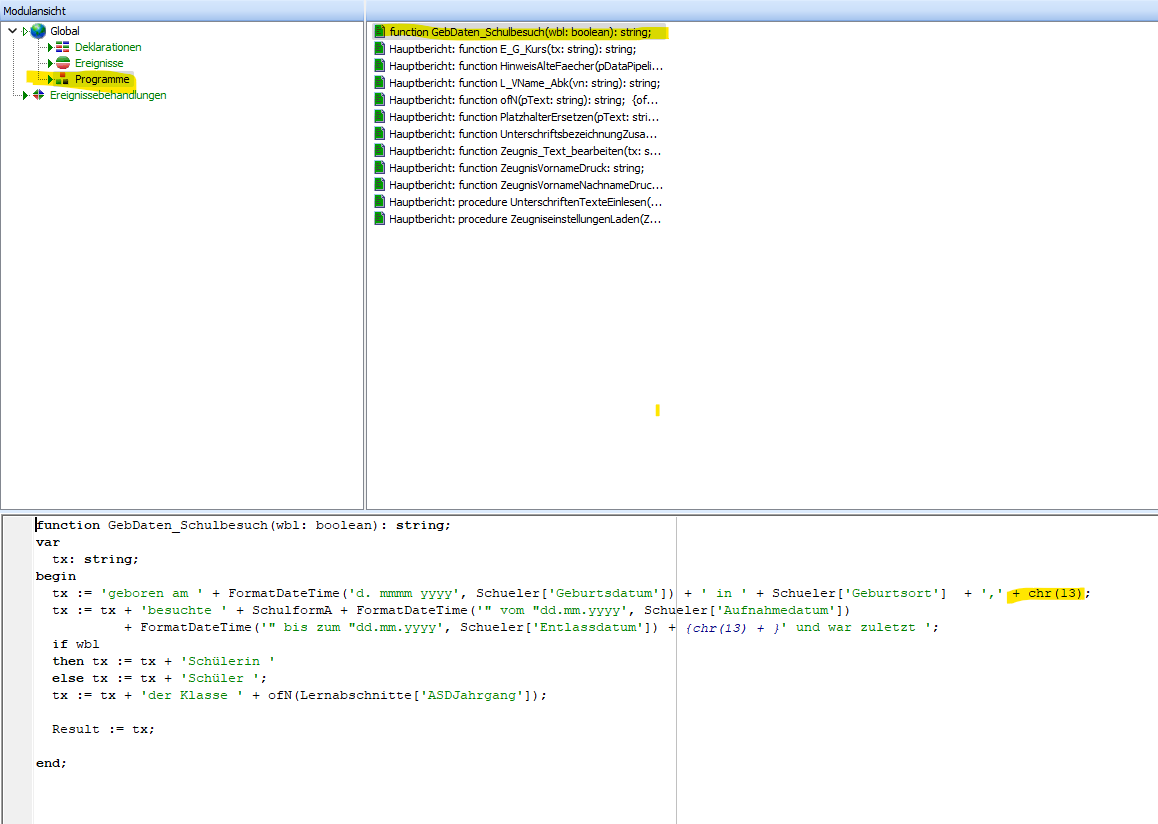Click document icon next to ZeugniseinstellungenLaden
The width and height of the screenshot is (1158, 824).
380,219
